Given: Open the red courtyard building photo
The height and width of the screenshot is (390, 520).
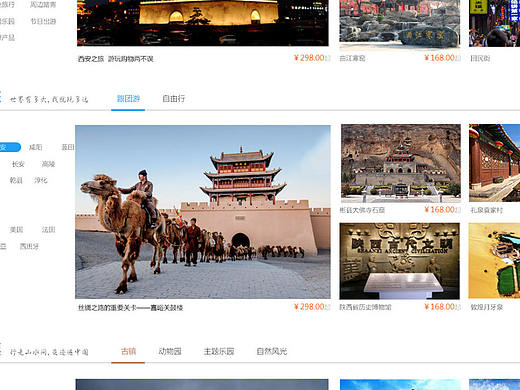Looking at the screenshot, I should [x=494, y=163].
